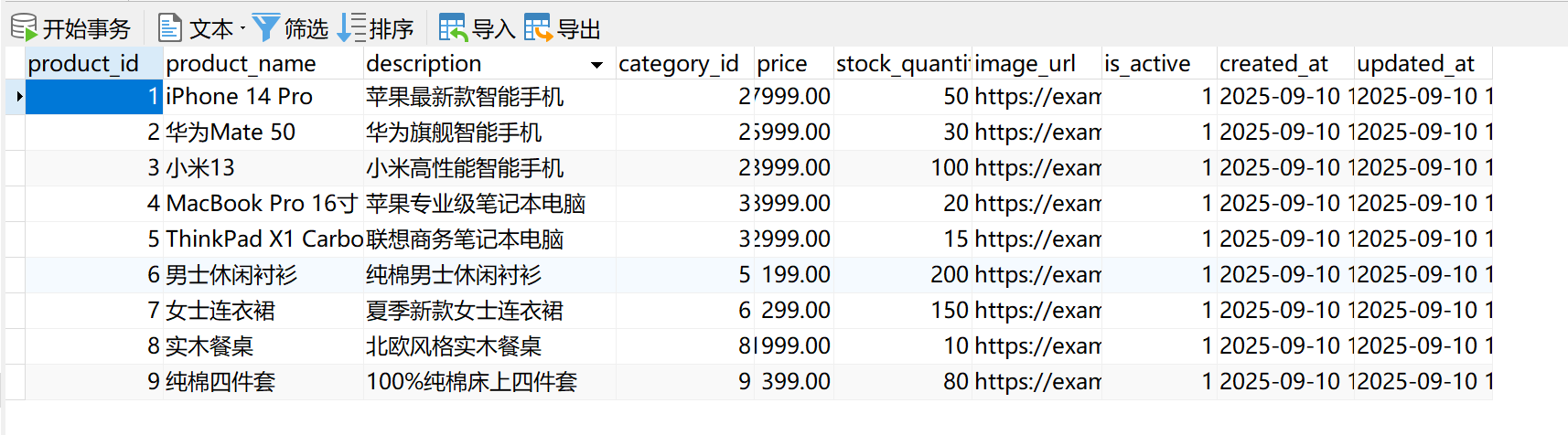Select the is_active column header

pos(1159,63)
